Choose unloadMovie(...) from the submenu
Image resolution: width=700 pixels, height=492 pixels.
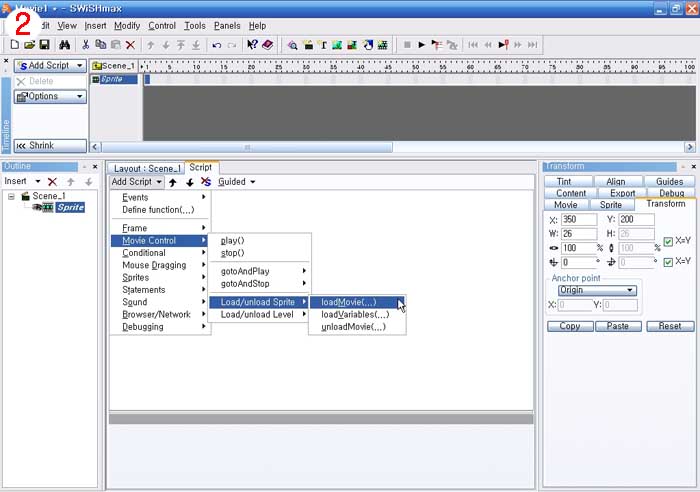pos(357,327)
